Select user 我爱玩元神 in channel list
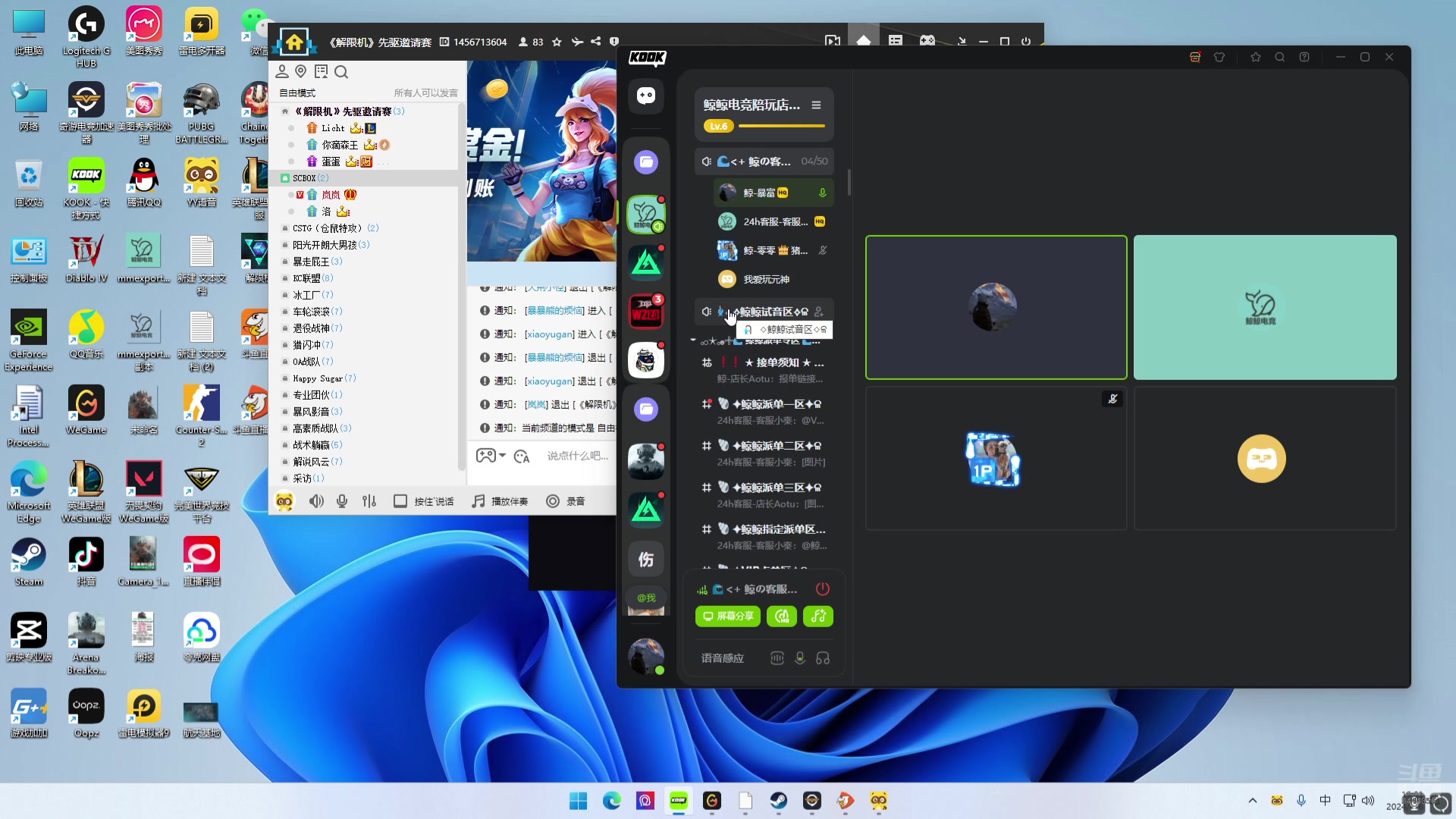 773,279
